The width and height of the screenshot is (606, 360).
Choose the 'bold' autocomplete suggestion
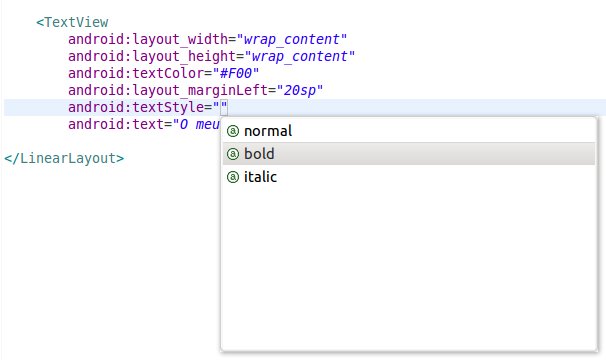pos(409,154)
